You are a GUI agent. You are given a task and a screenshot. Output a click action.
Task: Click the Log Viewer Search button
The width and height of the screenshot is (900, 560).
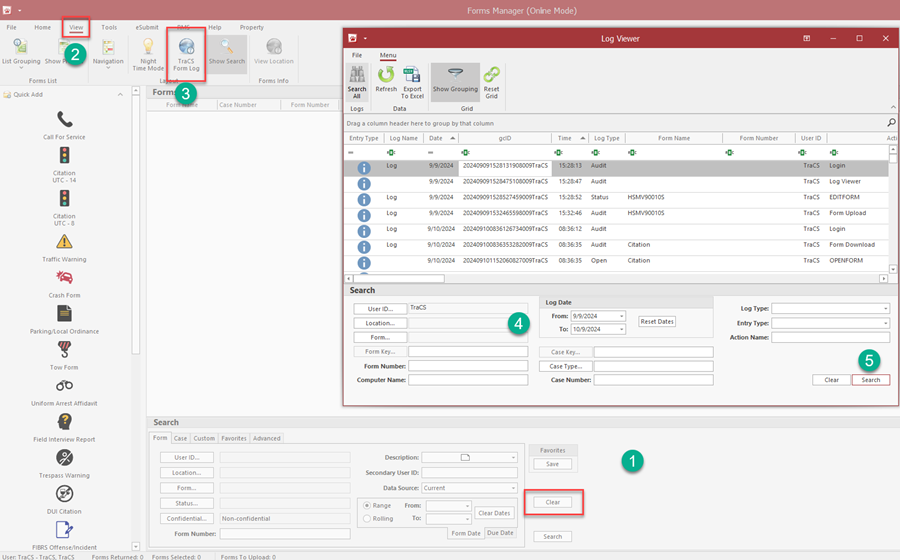870,380
